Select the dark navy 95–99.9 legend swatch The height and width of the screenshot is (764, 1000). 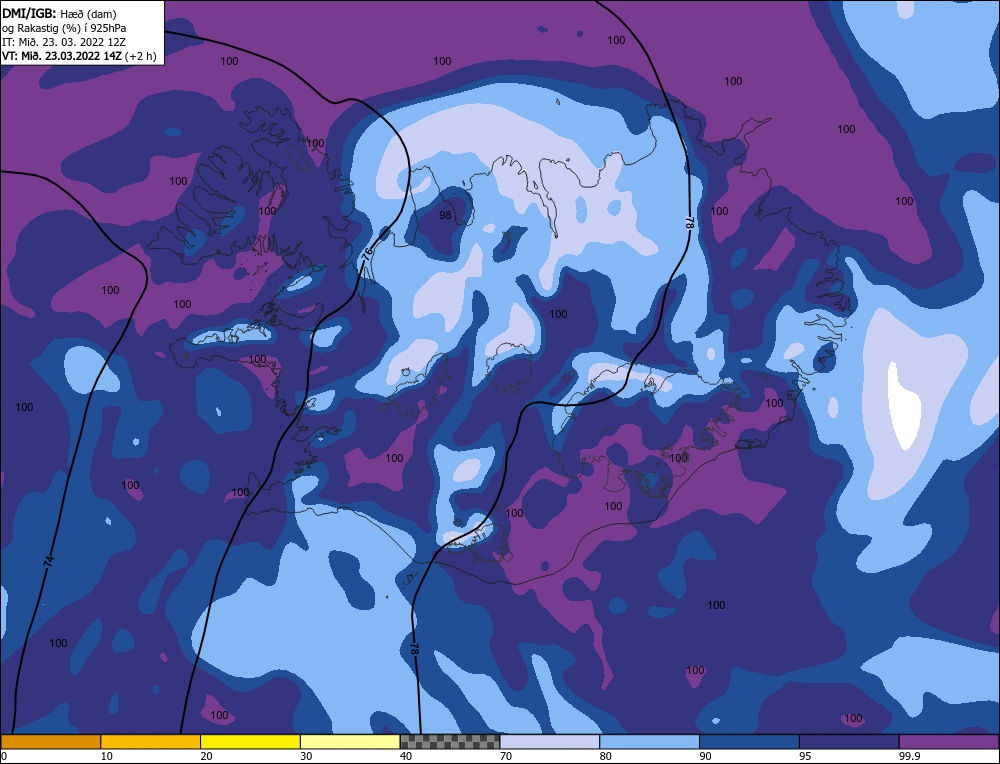[x=849, y=742]
